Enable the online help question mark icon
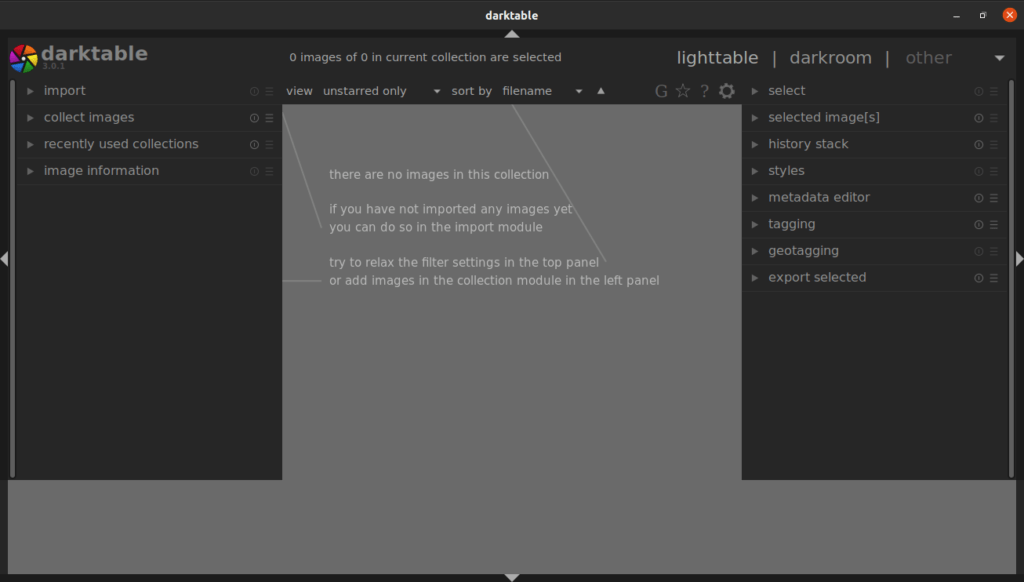Screen dimensions: 1024x582 704,91
